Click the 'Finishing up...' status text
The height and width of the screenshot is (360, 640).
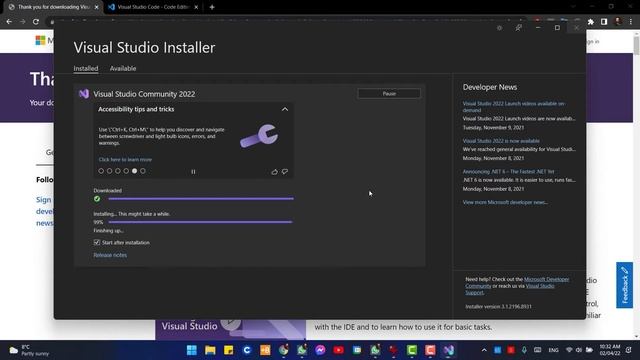click(108, 231)
